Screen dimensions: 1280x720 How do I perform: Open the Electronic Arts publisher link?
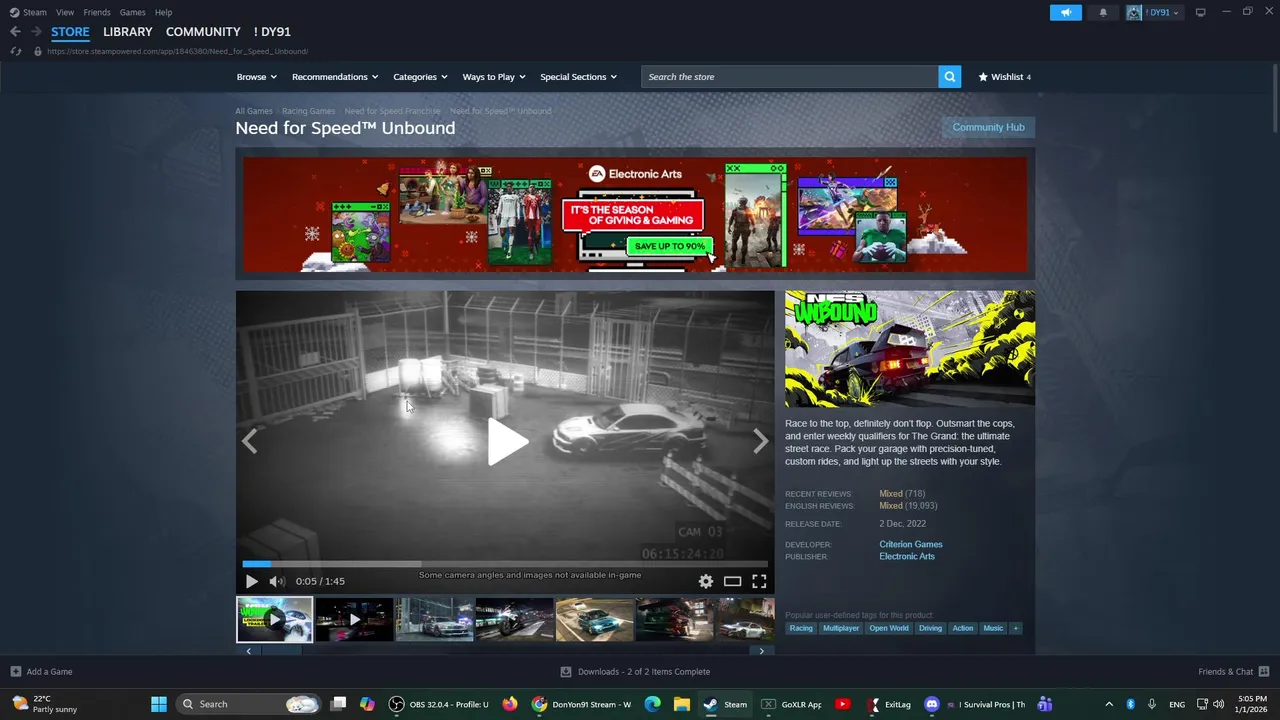point(907,556)
